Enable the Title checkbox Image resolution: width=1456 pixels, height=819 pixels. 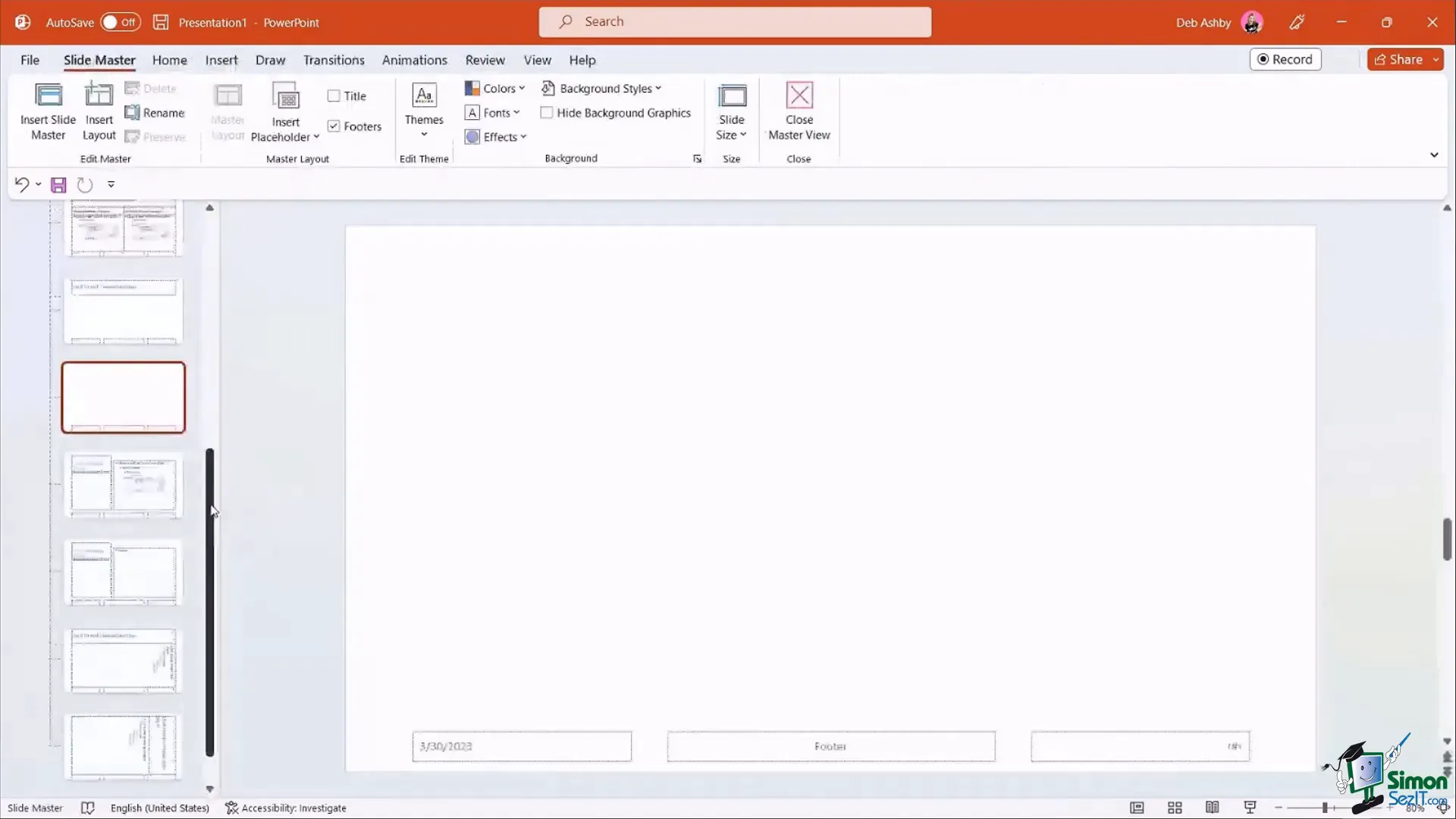334,96
